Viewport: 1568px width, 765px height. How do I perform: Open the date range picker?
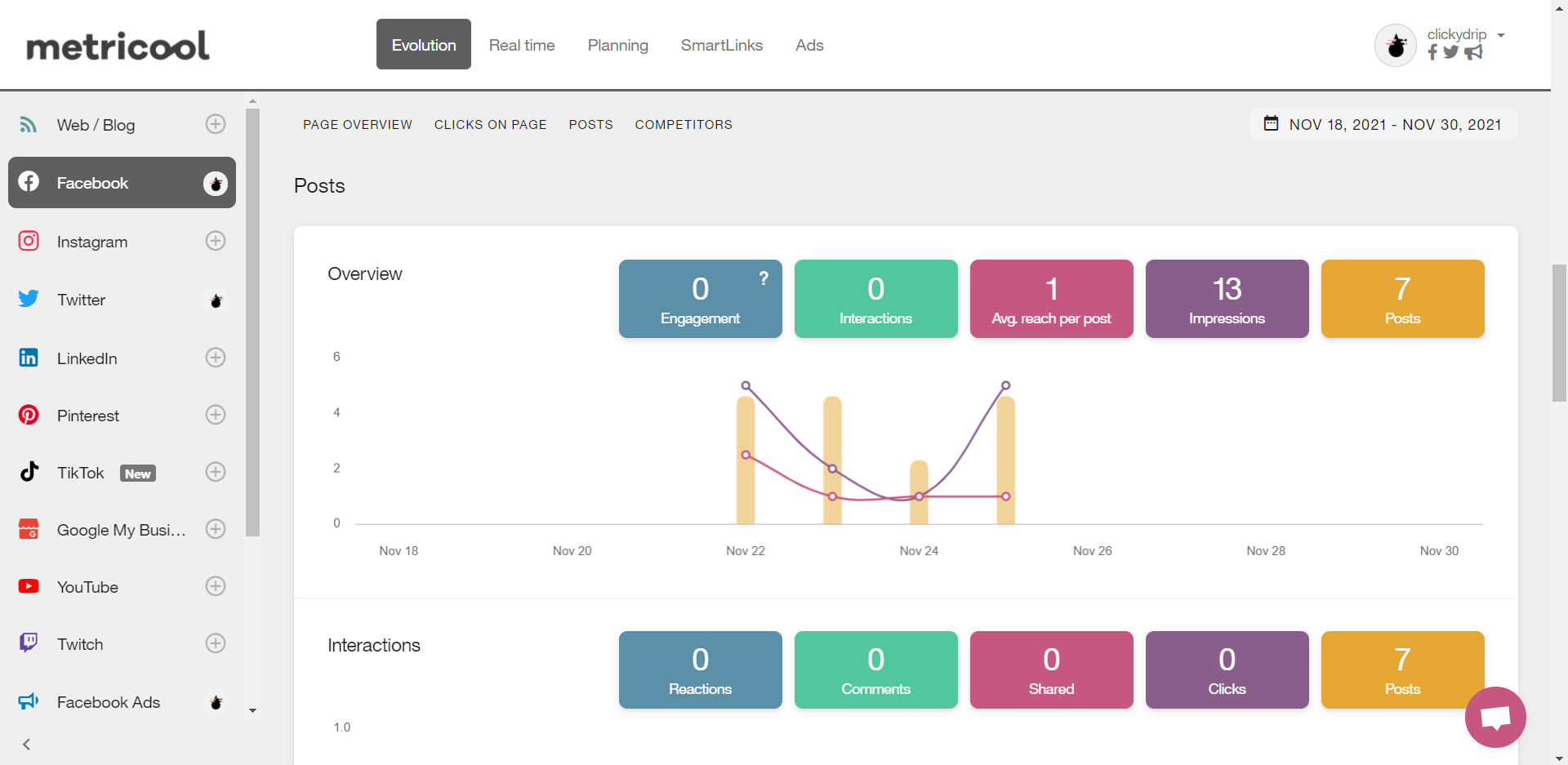coord(1383,124)
